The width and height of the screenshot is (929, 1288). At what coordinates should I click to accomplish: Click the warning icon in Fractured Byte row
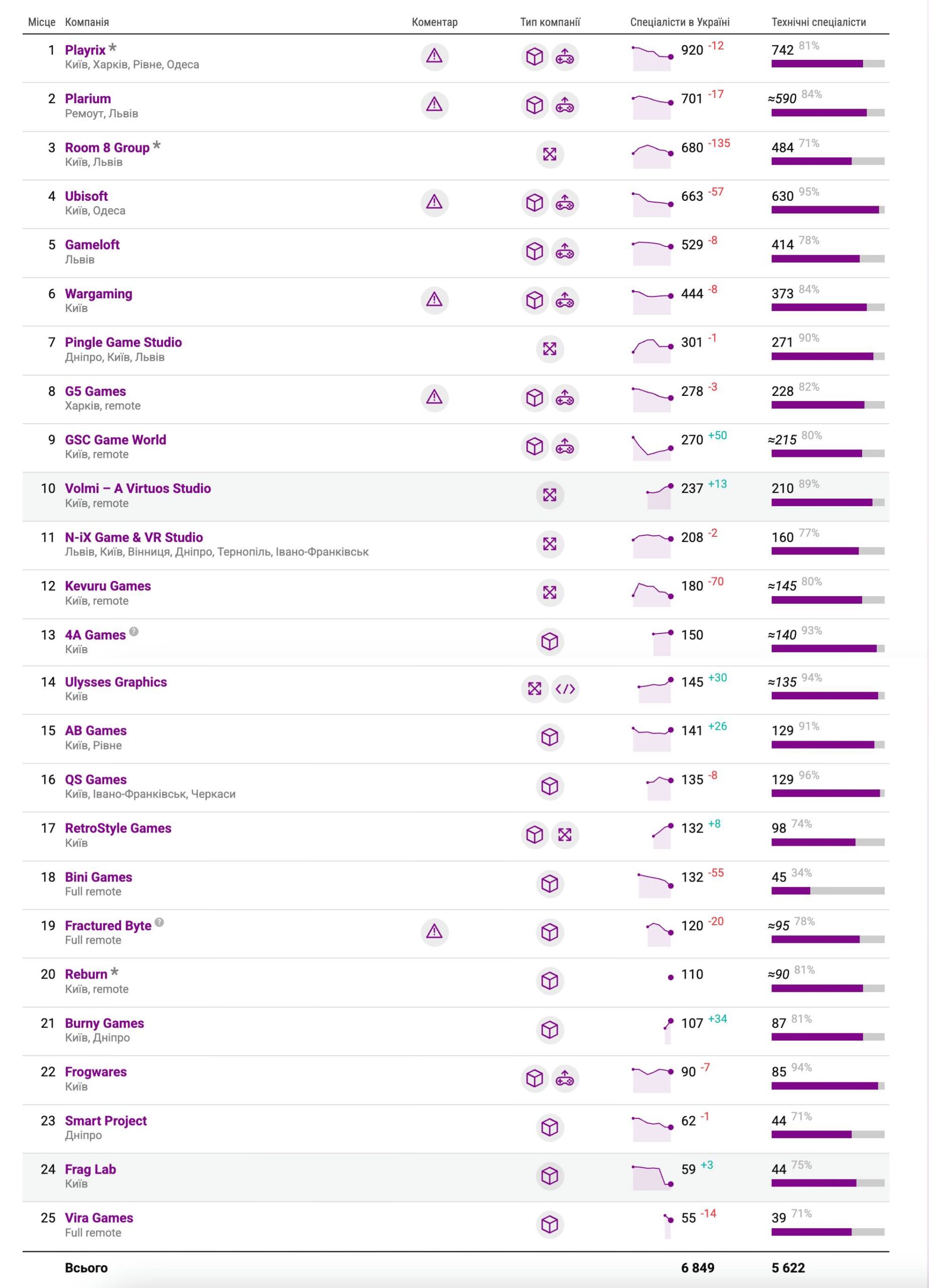(435, 932)
